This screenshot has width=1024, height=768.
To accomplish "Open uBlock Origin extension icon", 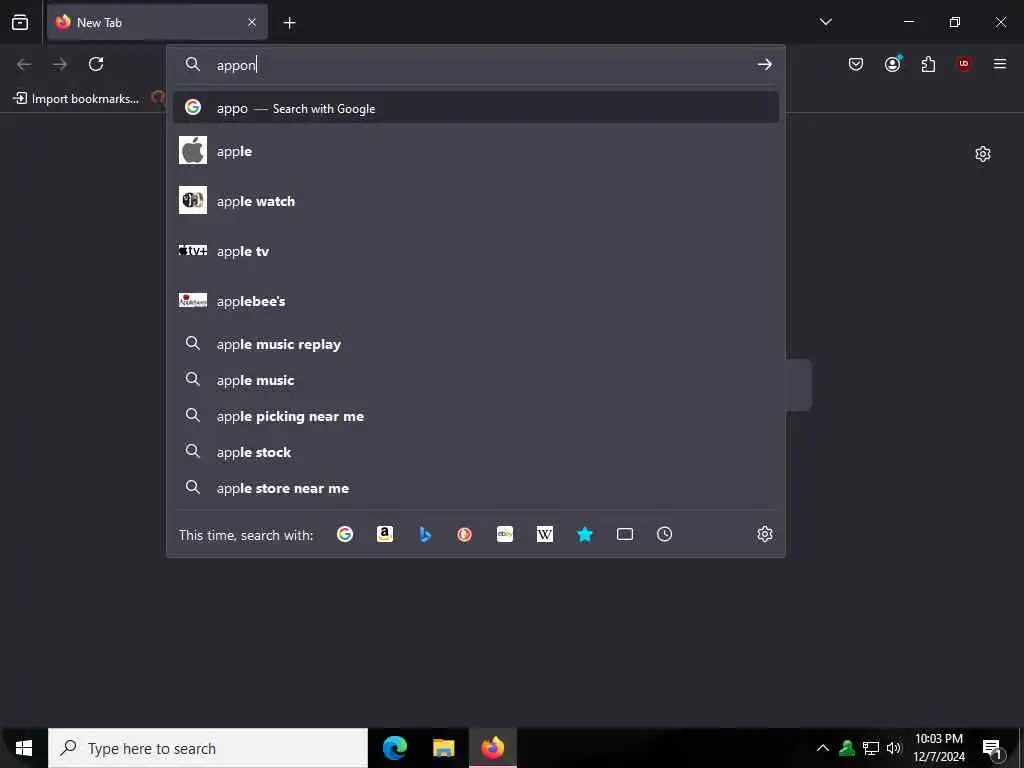I will pyautogui.click(x=964, y=64).
